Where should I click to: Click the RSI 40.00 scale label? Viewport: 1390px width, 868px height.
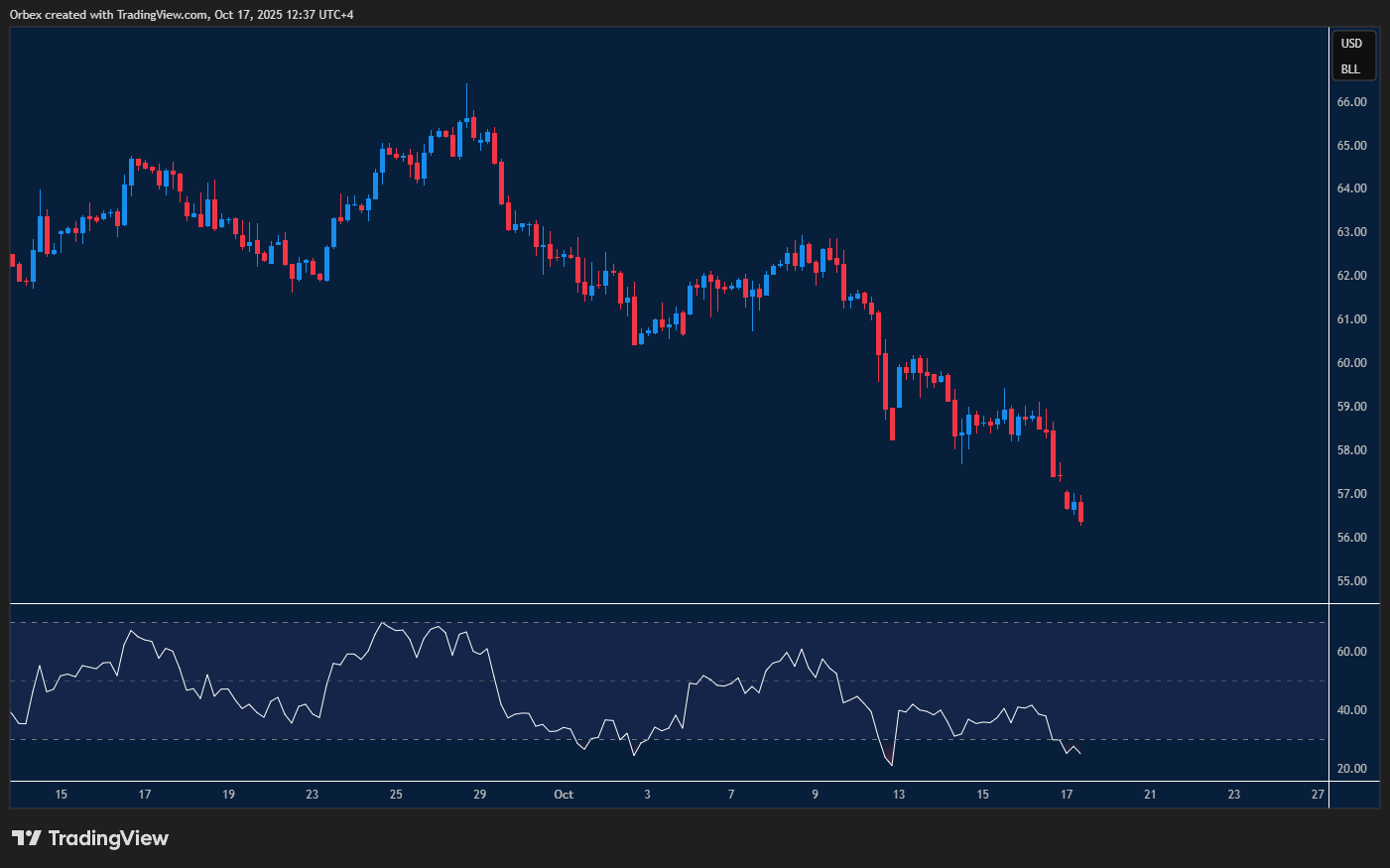point(1351,710)
